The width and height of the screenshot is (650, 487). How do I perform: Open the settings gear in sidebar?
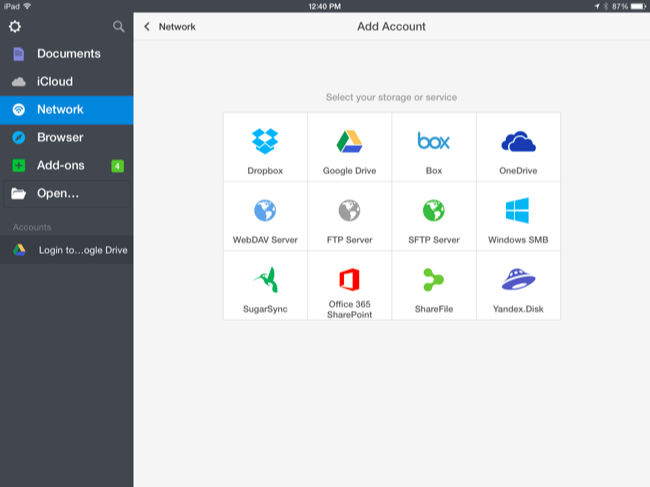click(15, 26)
